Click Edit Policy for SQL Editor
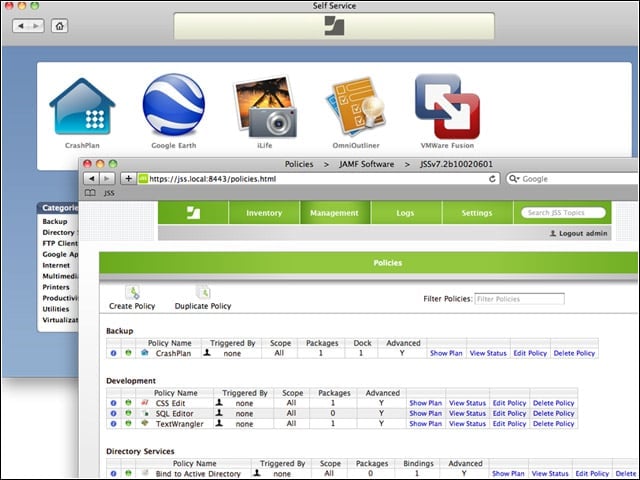Screen dimensions: 640x480 [509, 413]
